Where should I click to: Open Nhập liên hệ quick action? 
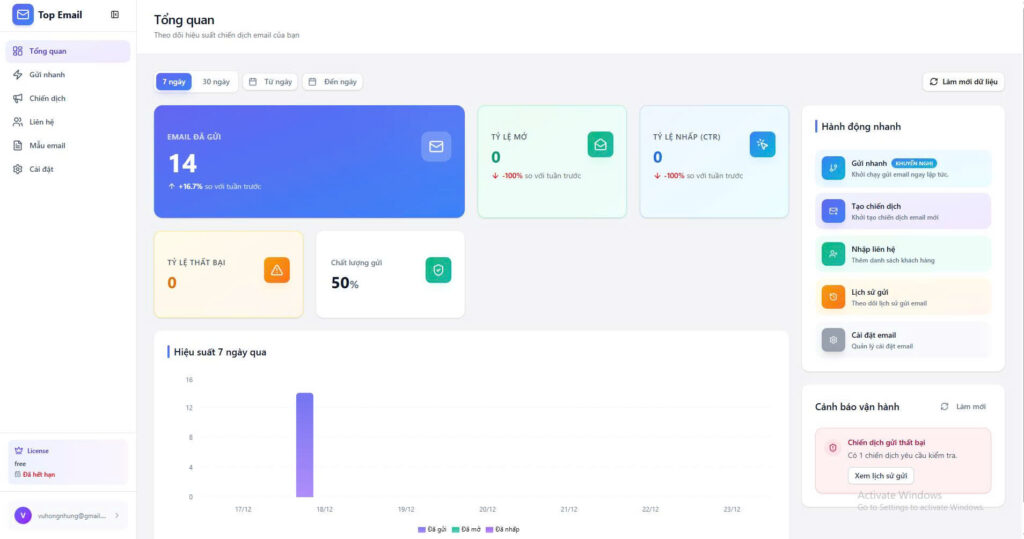tap(903, 254)
